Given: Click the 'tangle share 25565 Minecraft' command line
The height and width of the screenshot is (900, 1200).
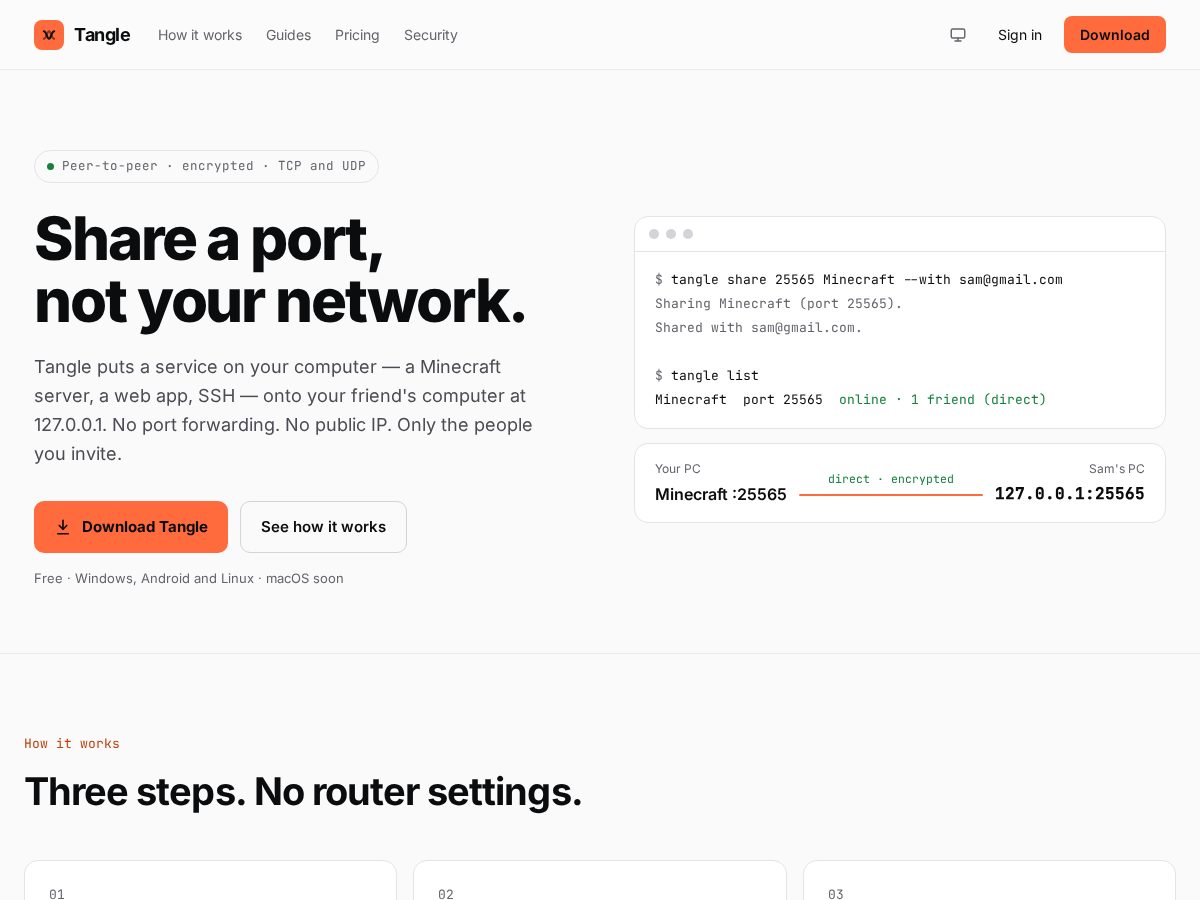Looking at the screenshot, I should 859,280.
